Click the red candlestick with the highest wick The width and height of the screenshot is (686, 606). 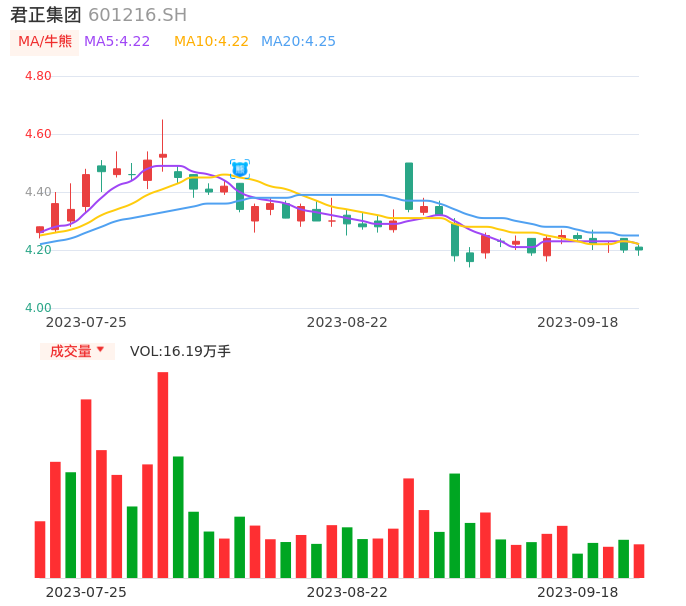tap(163, 155)
